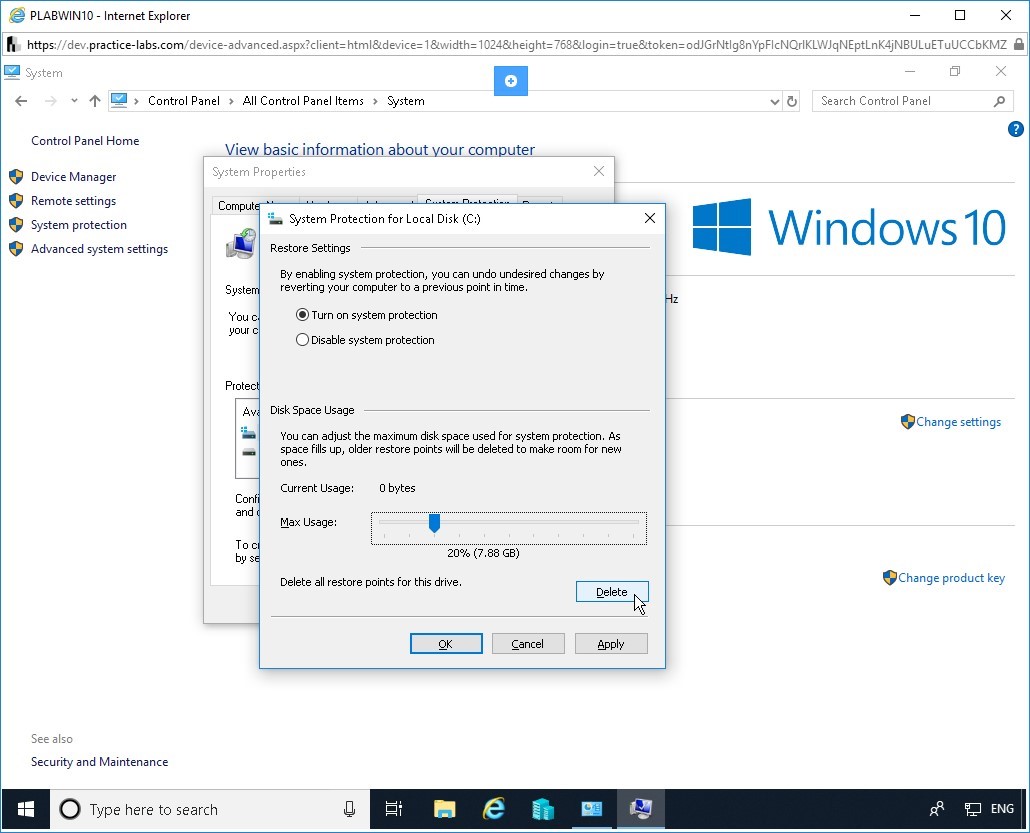This screenshot has height=833, width=1030.
Task: Click the Windows 10 logo
Action: (x=849, y=227)
